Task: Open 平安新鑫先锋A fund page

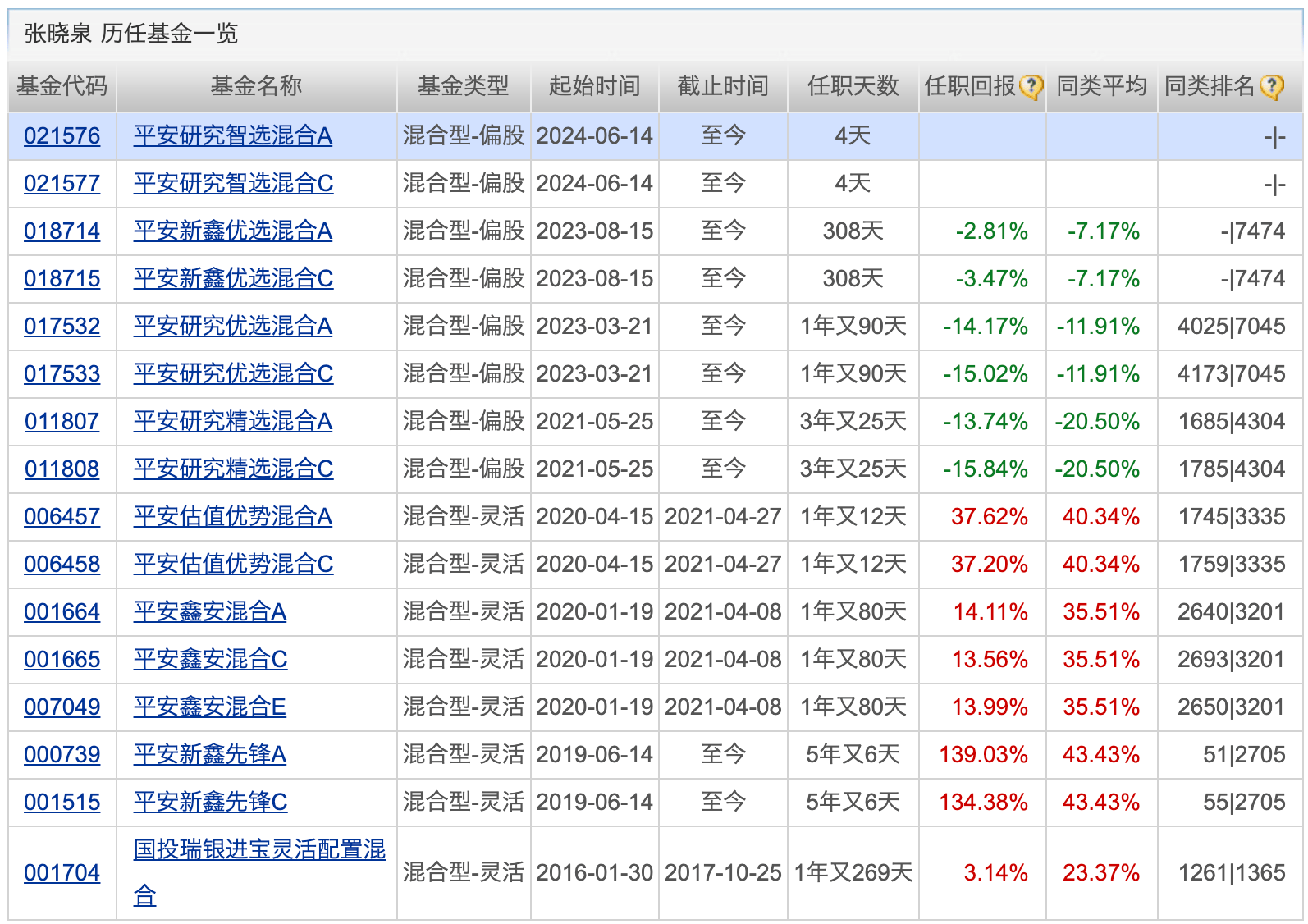Action: (x=210, y=754)
